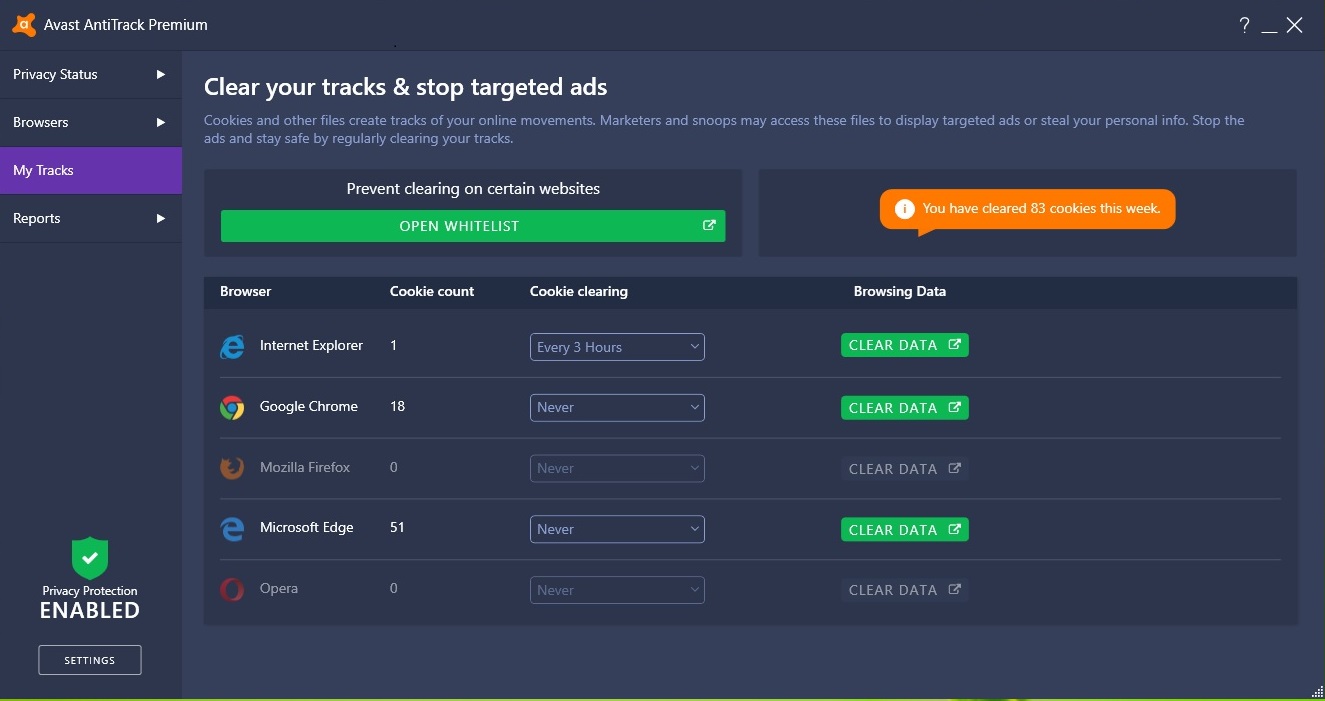This screenshot has width=1325, height=701.
Task: Open help via question mark icon
Action: (x=1244, y=26)
